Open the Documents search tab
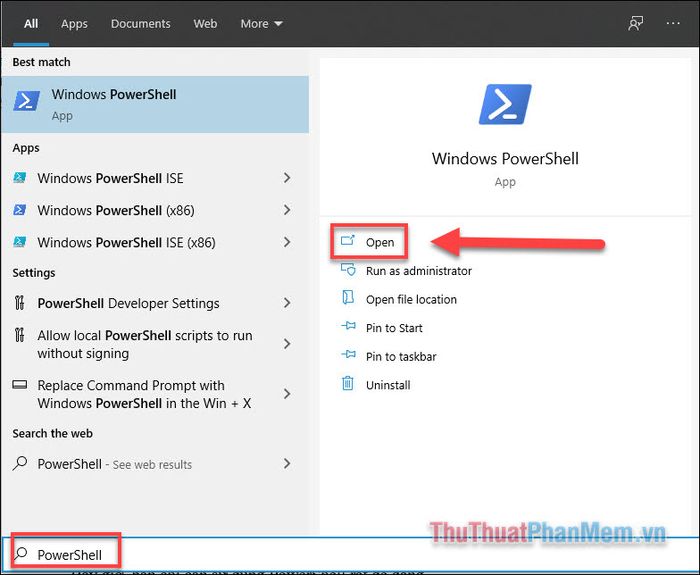700x575 pixels. coord(141,24)
